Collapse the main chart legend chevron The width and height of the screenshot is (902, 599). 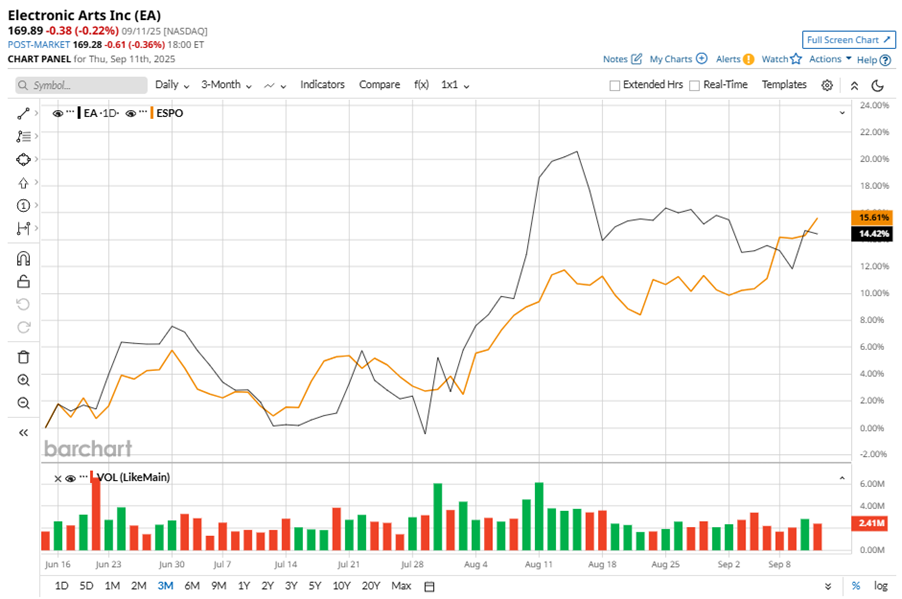point(842,113)
